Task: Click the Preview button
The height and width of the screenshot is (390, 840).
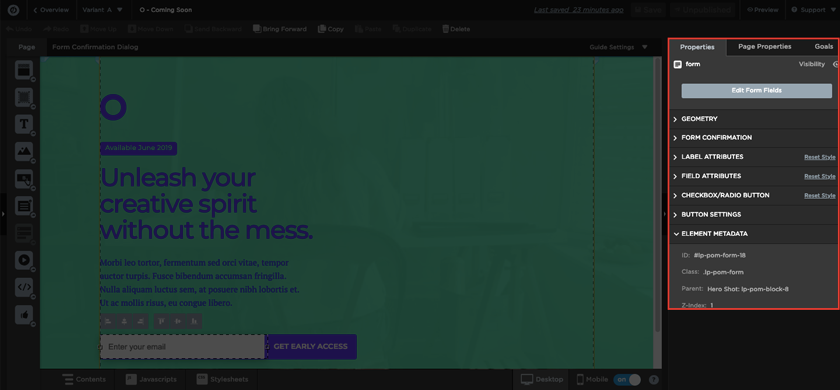Action: click(763, 10)
